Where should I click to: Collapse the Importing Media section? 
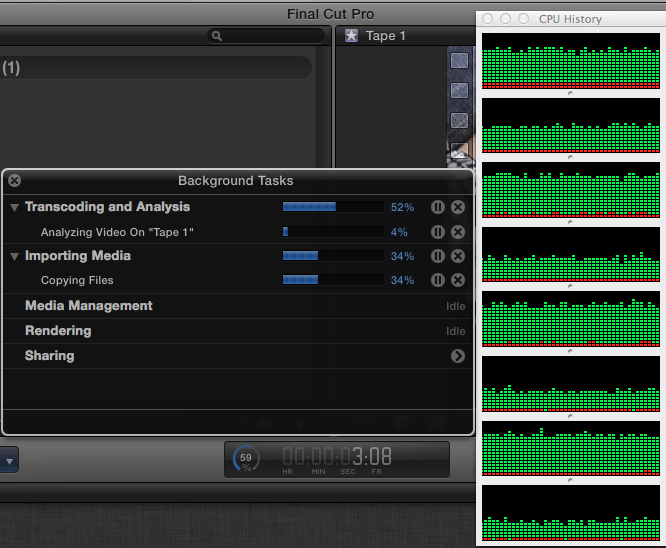(14, 257)
